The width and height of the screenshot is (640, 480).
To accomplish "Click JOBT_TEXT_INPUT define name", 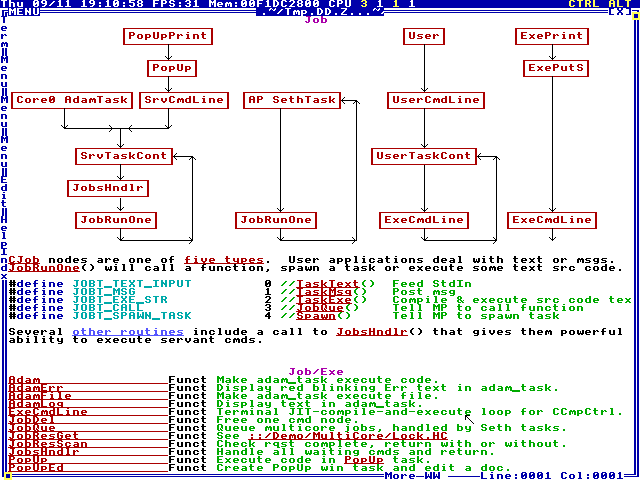I will pyautogui.click(x=132, y=284).
